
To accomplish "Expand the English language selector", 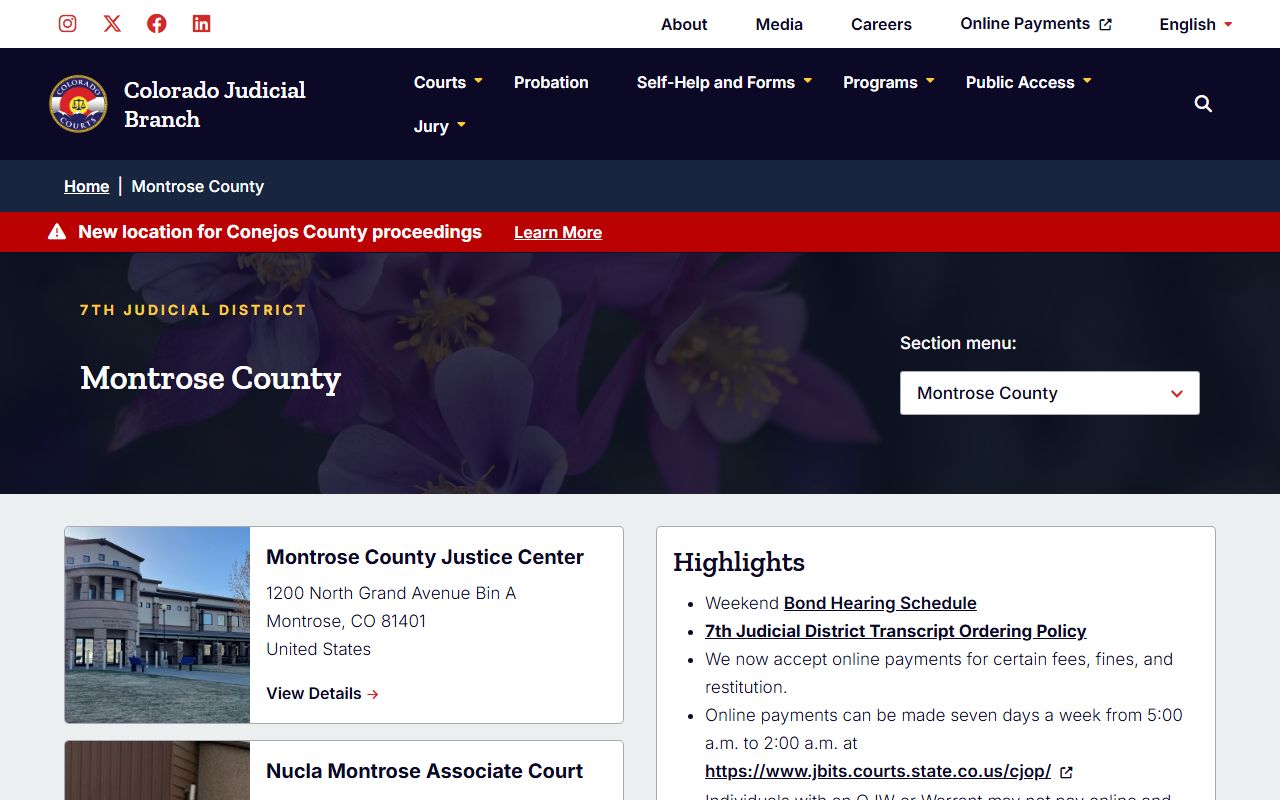I will point(1195,24).
